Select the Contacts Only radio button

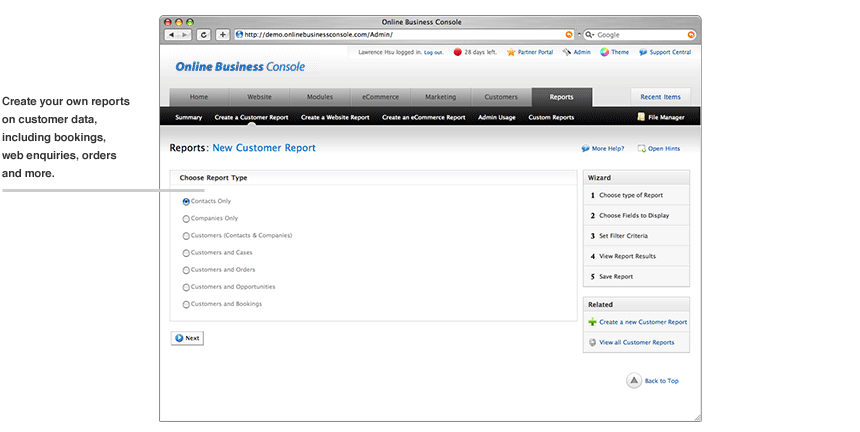186,201
